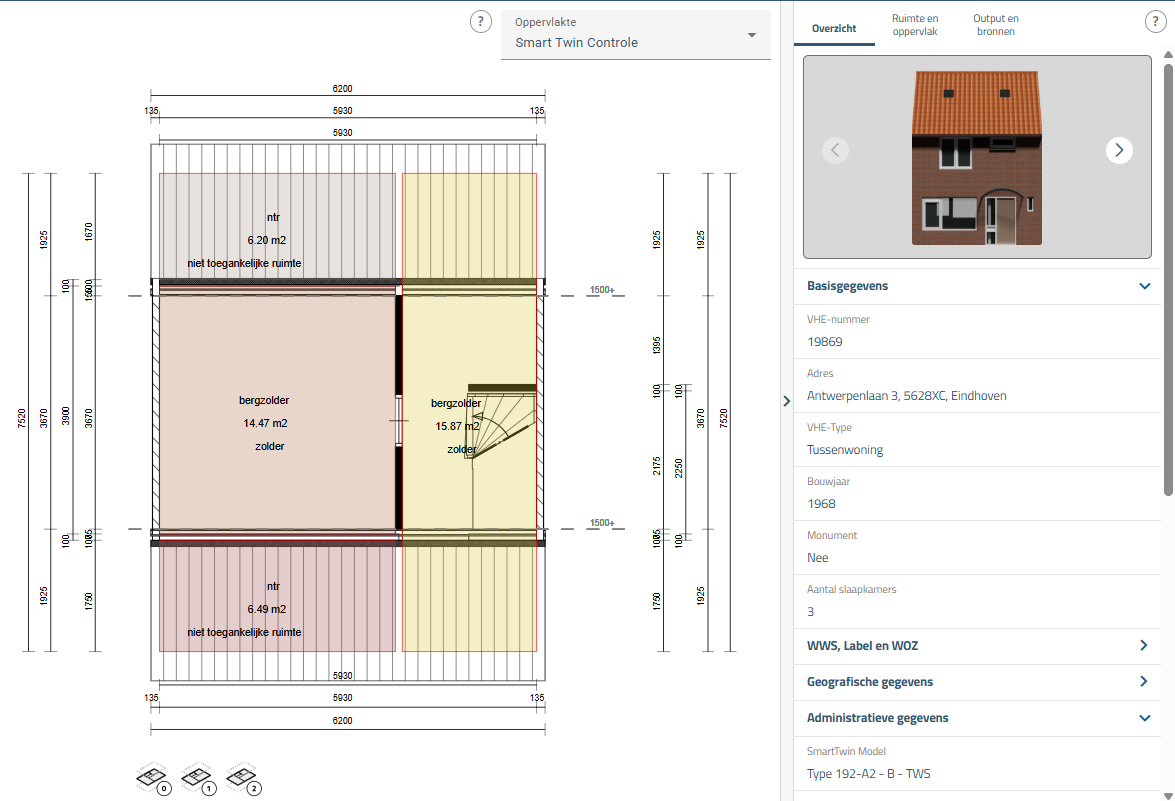Select the Overzicht tab
This screenshot has width=1175, height=801.
834,28
